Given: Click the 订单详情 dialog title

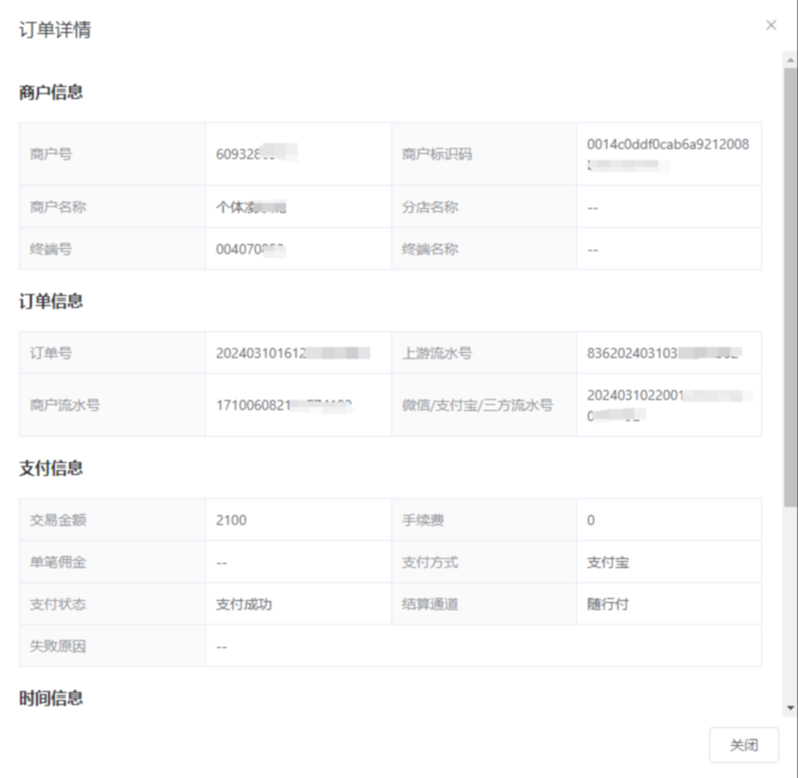Looking at the screenshot, I should pyautogui.click(x=56, y=29).
